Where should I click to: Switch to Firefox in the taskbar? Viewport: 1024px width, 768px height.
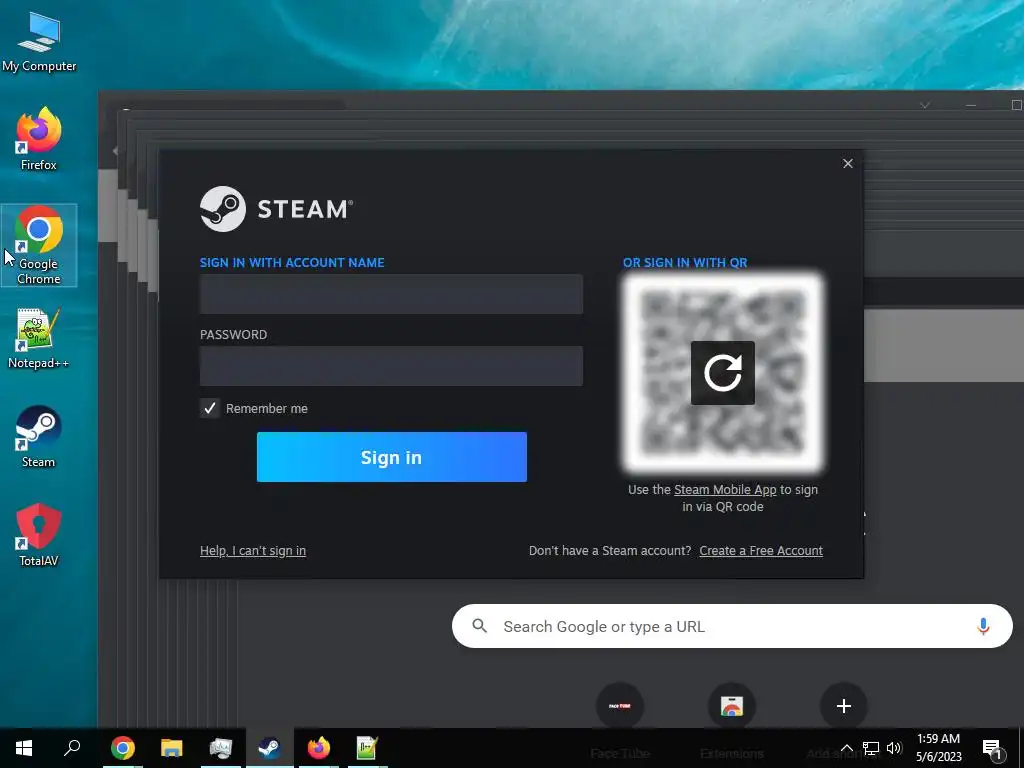click(319, 748)
